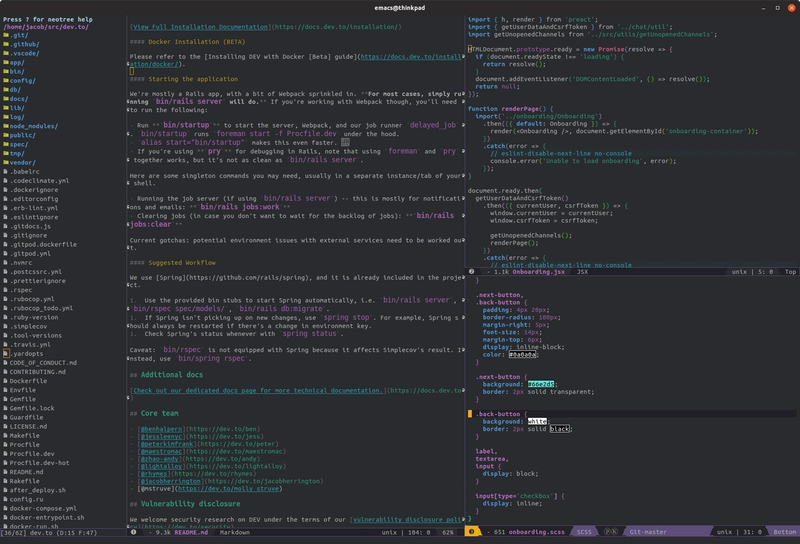Expand the db/ folder in neotree

coord(15,90)
